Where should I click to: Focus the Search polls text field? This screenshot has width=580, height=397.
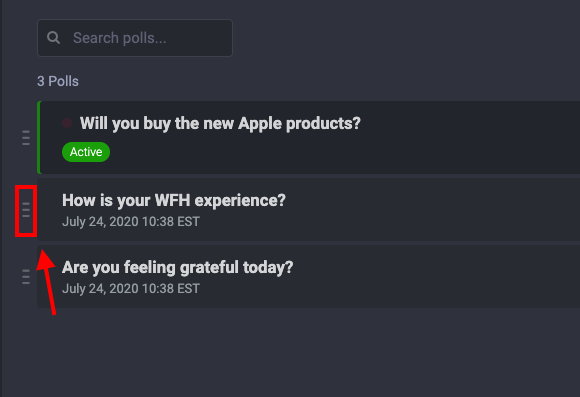coord(135,38)
